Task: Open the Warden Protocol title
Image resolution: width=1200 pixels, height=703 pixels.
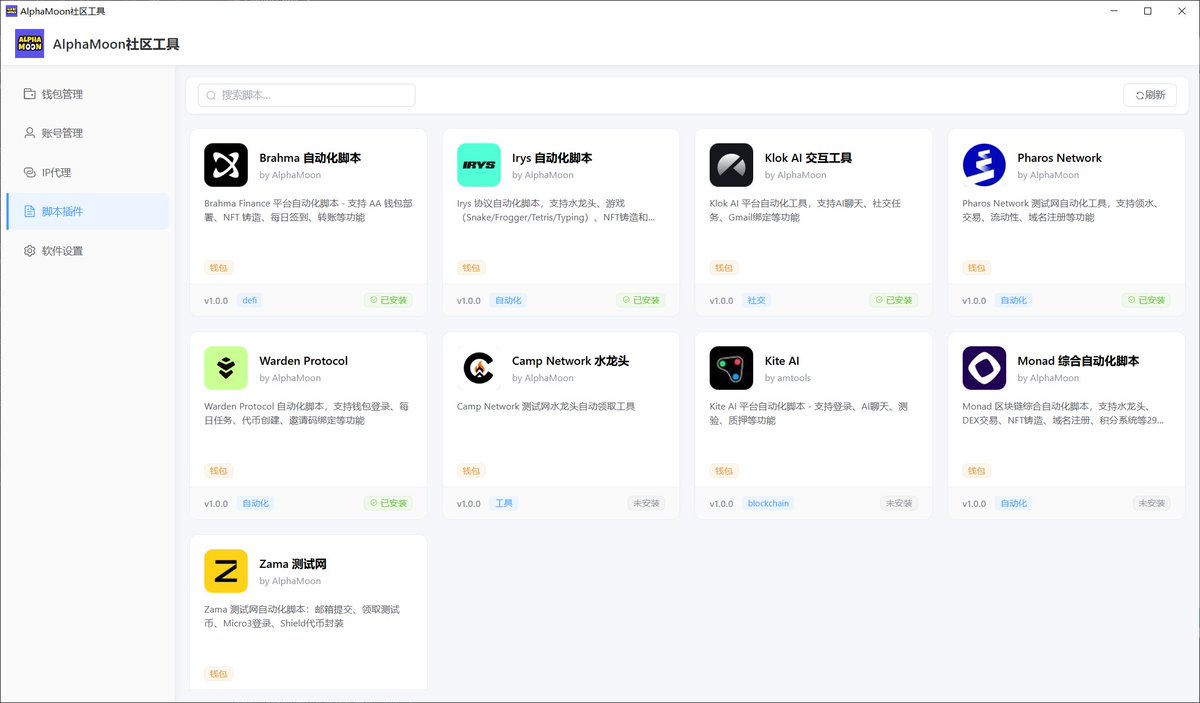Action: (x=304, y=361)
